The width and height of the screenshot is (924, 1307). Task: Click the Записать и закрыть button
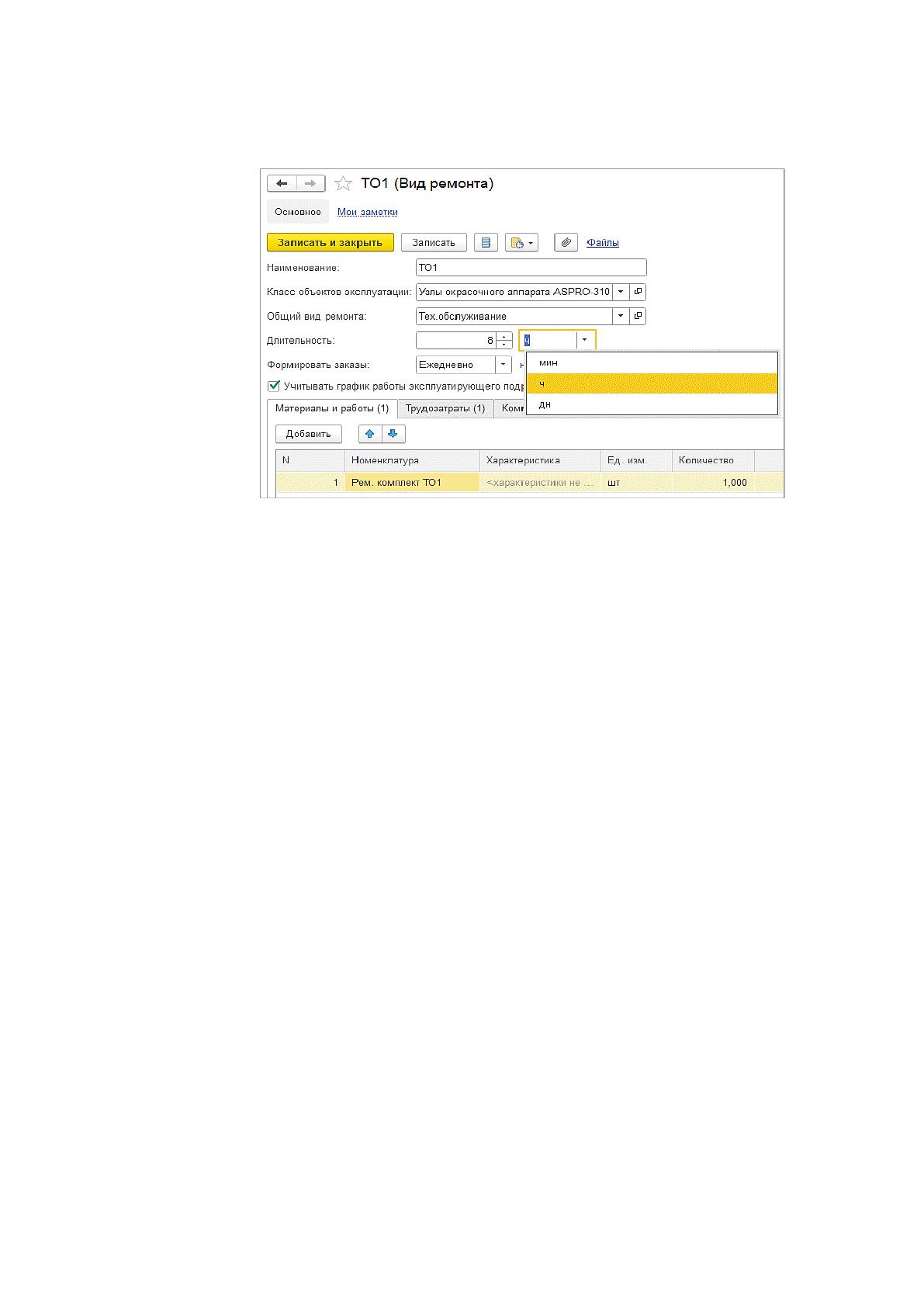click(330, 243)
